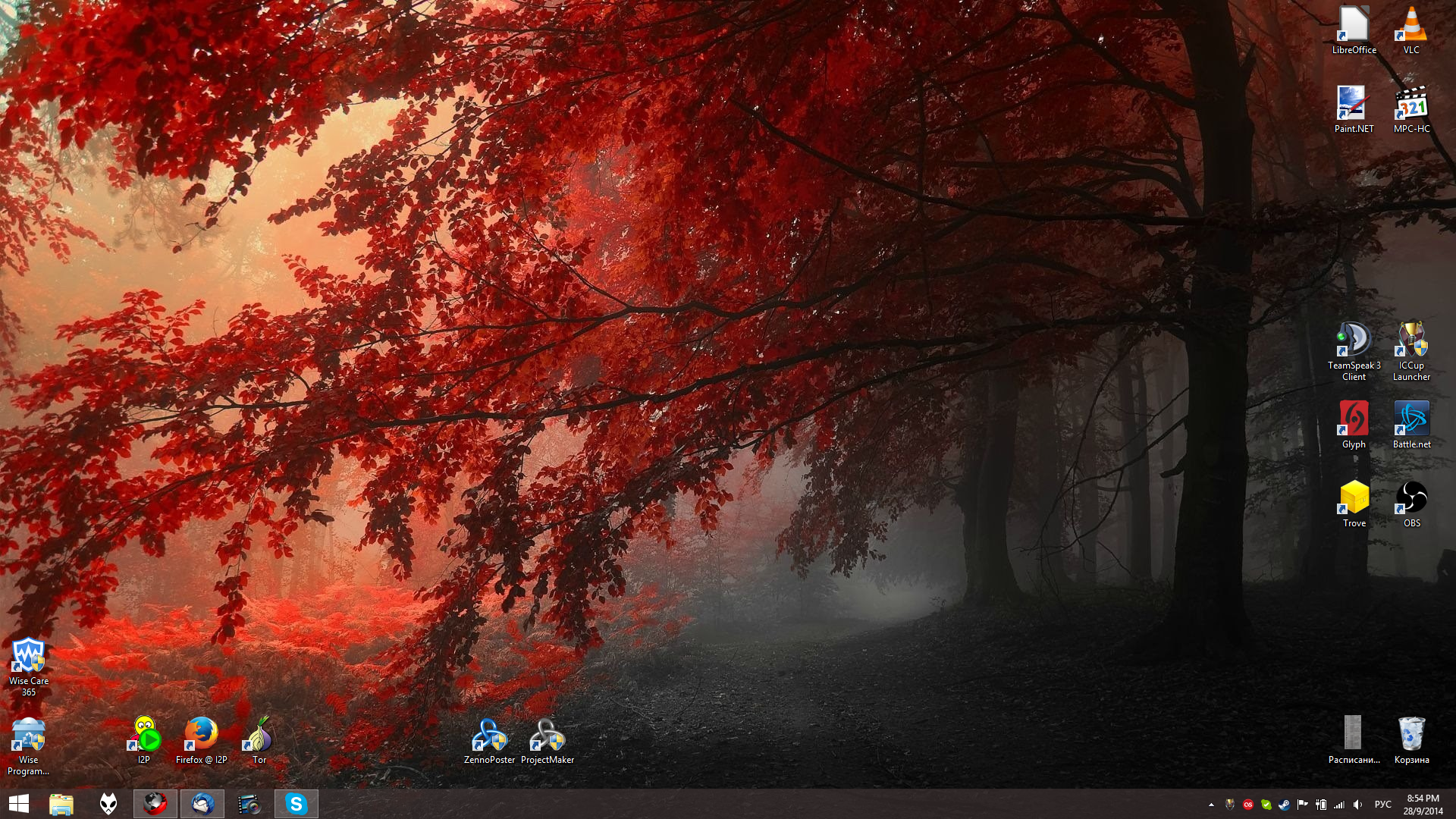Select the OBS desktop icon
The height and width of the screenshot is (819, 1456).
tap(1411, 498)
